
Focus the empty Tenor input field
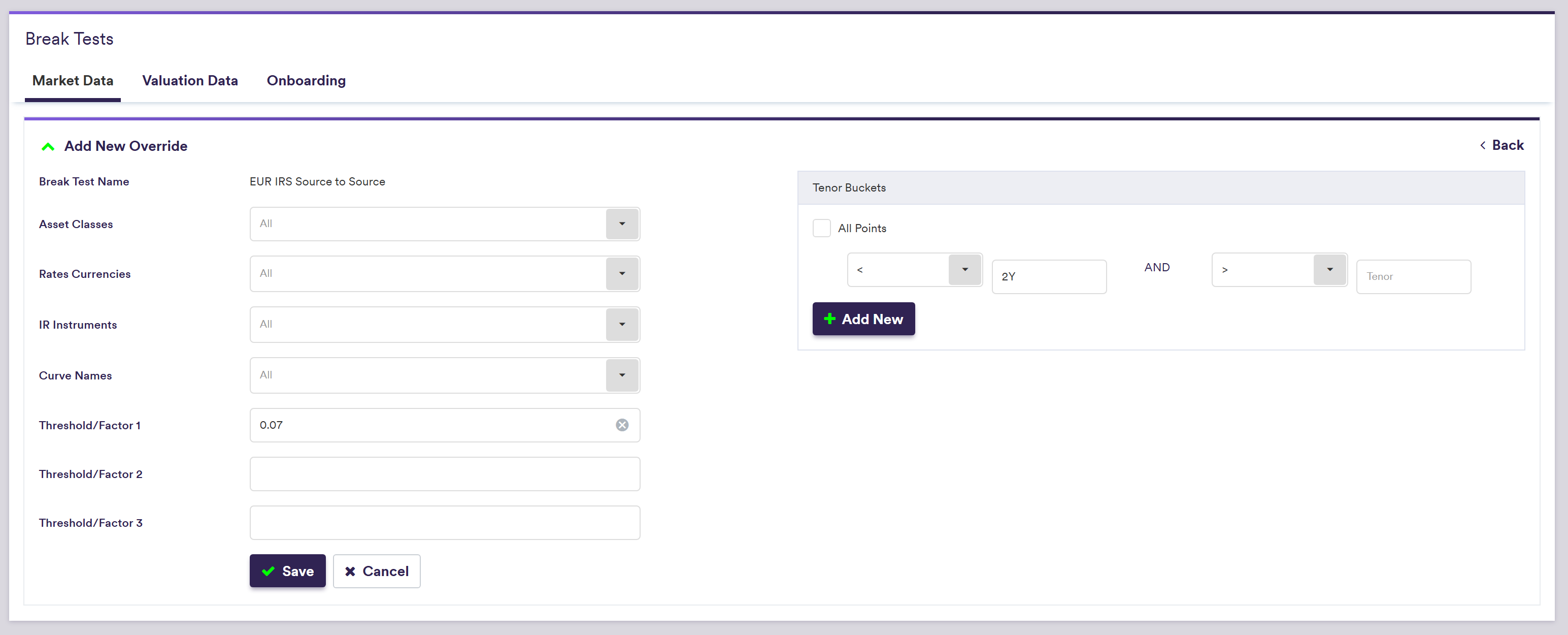point(1413,277)
